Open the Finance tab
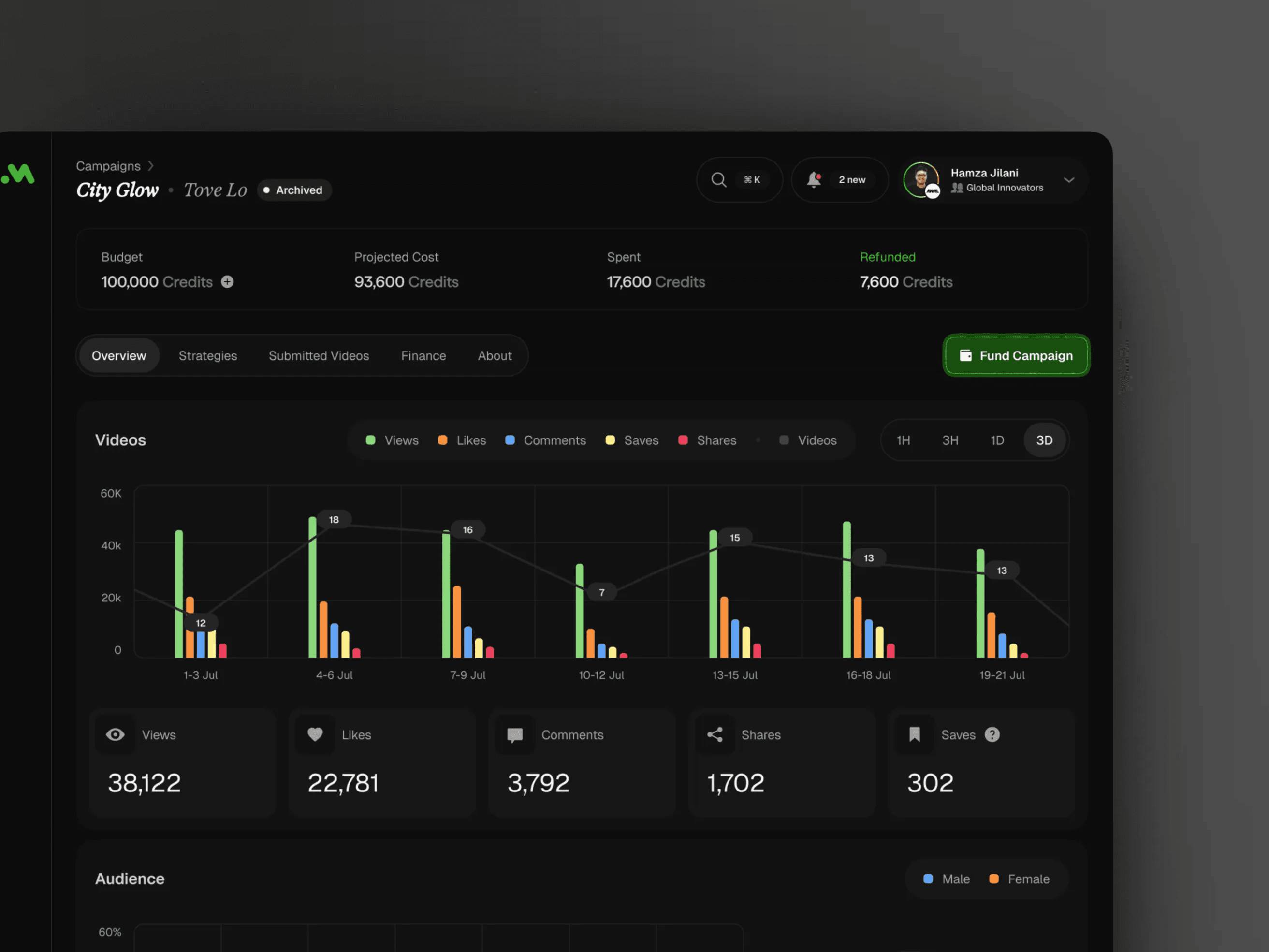Viewport: 1269px width, 952px height. click(x=423, y=356)
